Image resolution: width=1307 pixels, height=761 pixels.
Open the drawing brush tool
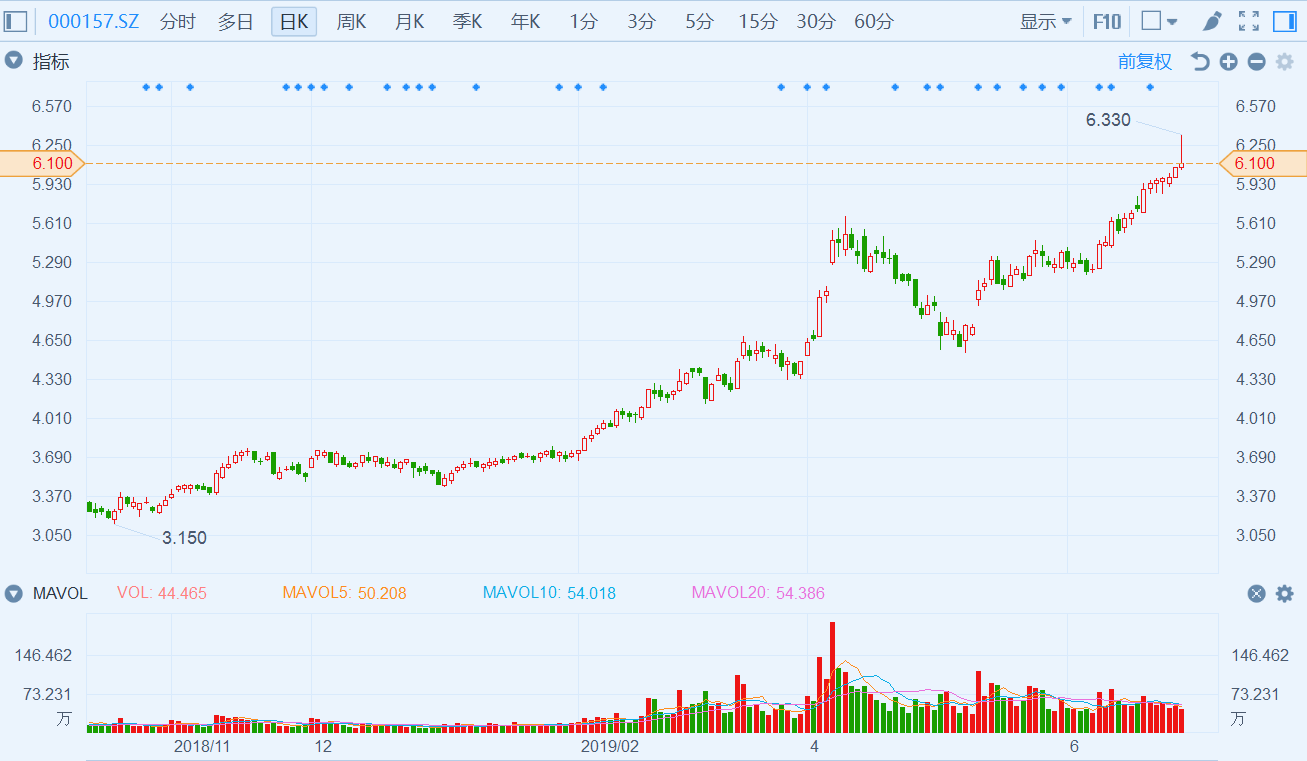pos(1212,21)
